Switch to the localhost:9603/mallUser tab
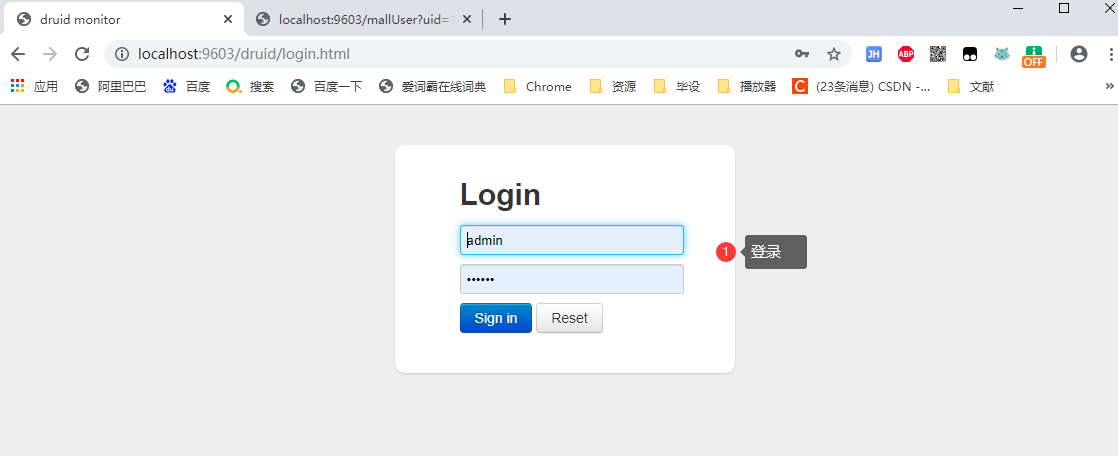1118x456 pixels. 360,19
